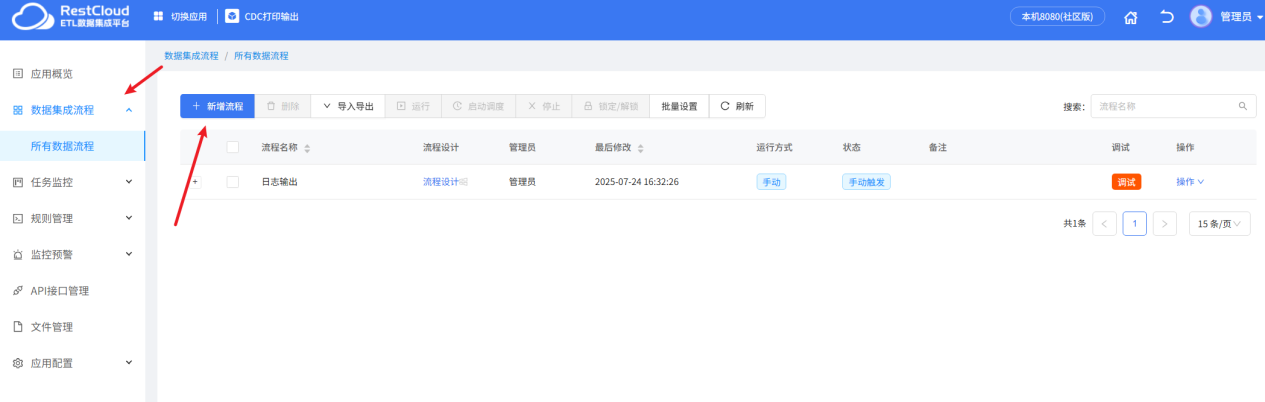Click the 数据集成流程 grid icon
The width and height of the screenshot is (1265, 402).
(17, 110)
